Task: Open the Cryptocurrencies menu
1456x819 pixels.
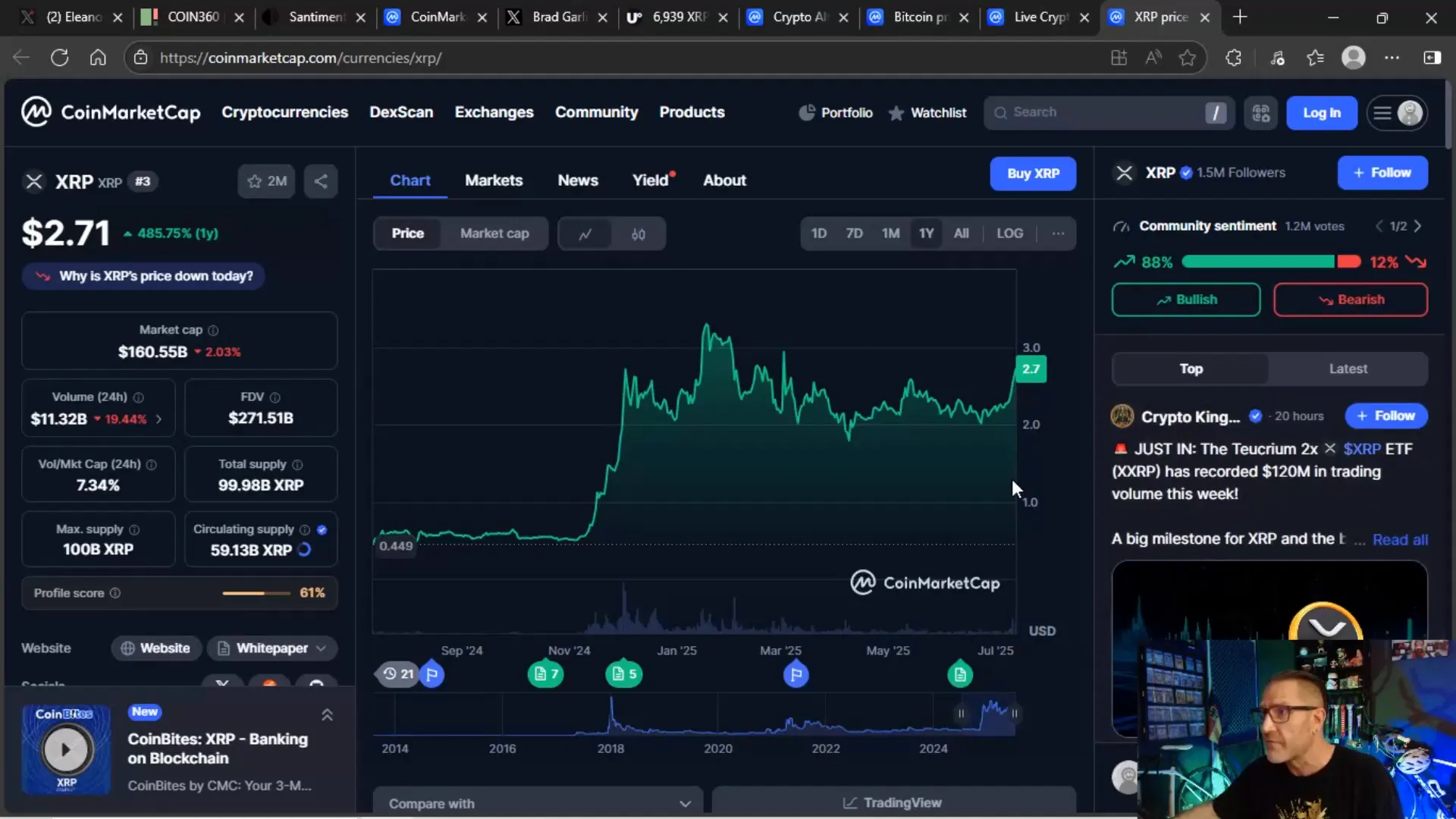Action: [x=284, y=112]
